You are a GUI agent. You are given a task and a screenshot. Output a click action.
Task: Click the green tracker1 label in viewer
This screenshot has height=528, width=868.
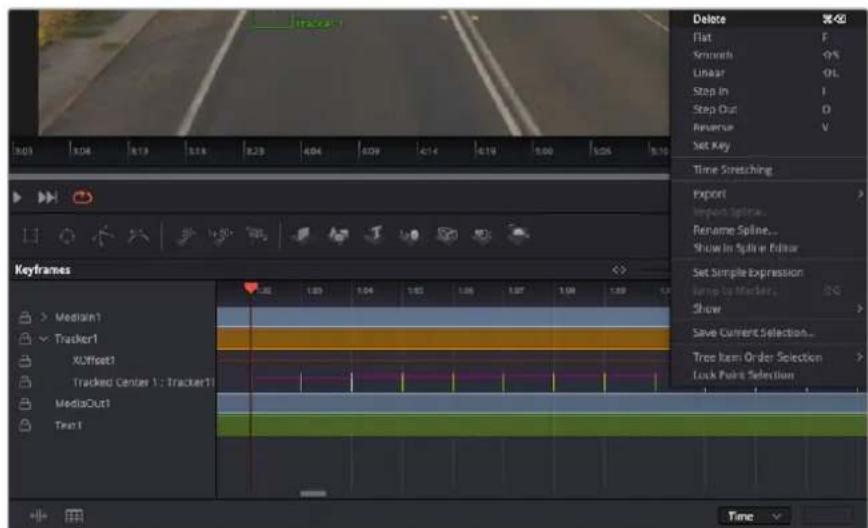coord(317,23)
